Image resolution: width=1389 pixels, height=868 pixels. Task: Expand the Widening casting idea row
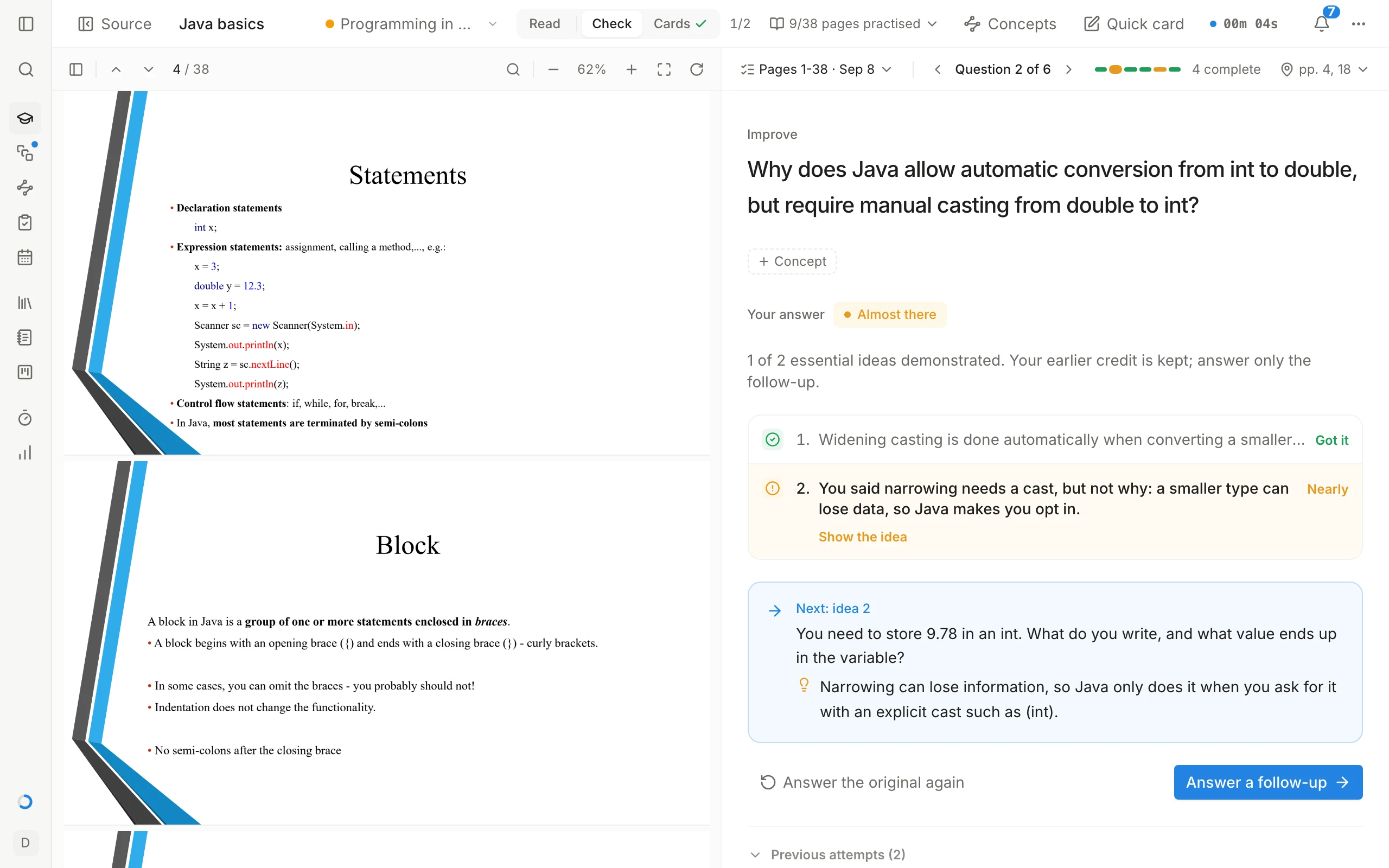[x=1055, y=440]
